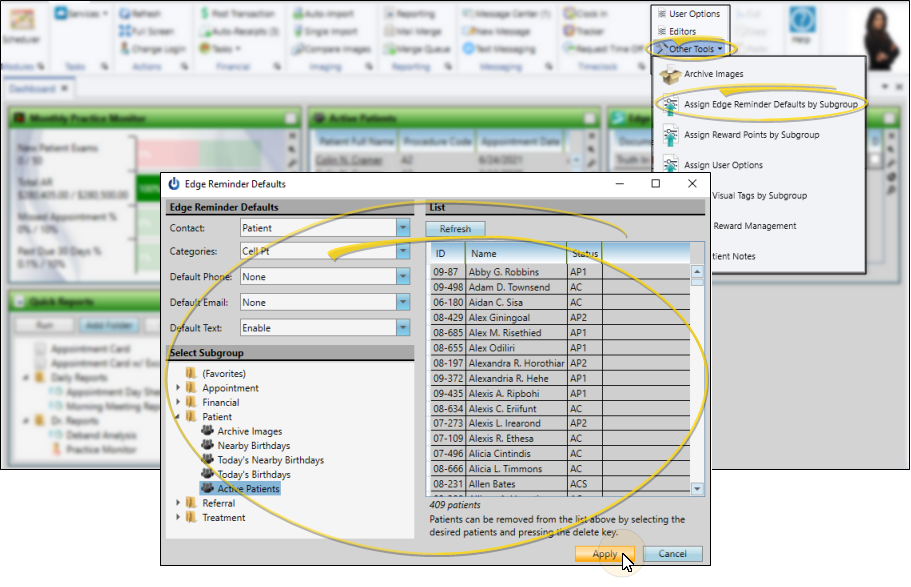Screen dimensions: 911x587
Task: Expand the Appointment folder in subgroup tree
Action: pyautogui.click(x=178, y=388)
